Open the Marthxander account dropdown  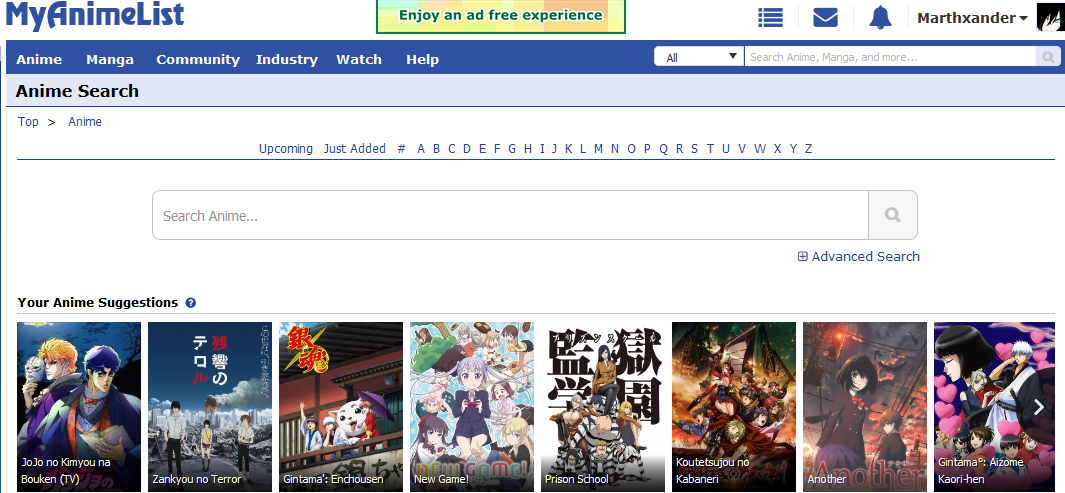[972, 18]
